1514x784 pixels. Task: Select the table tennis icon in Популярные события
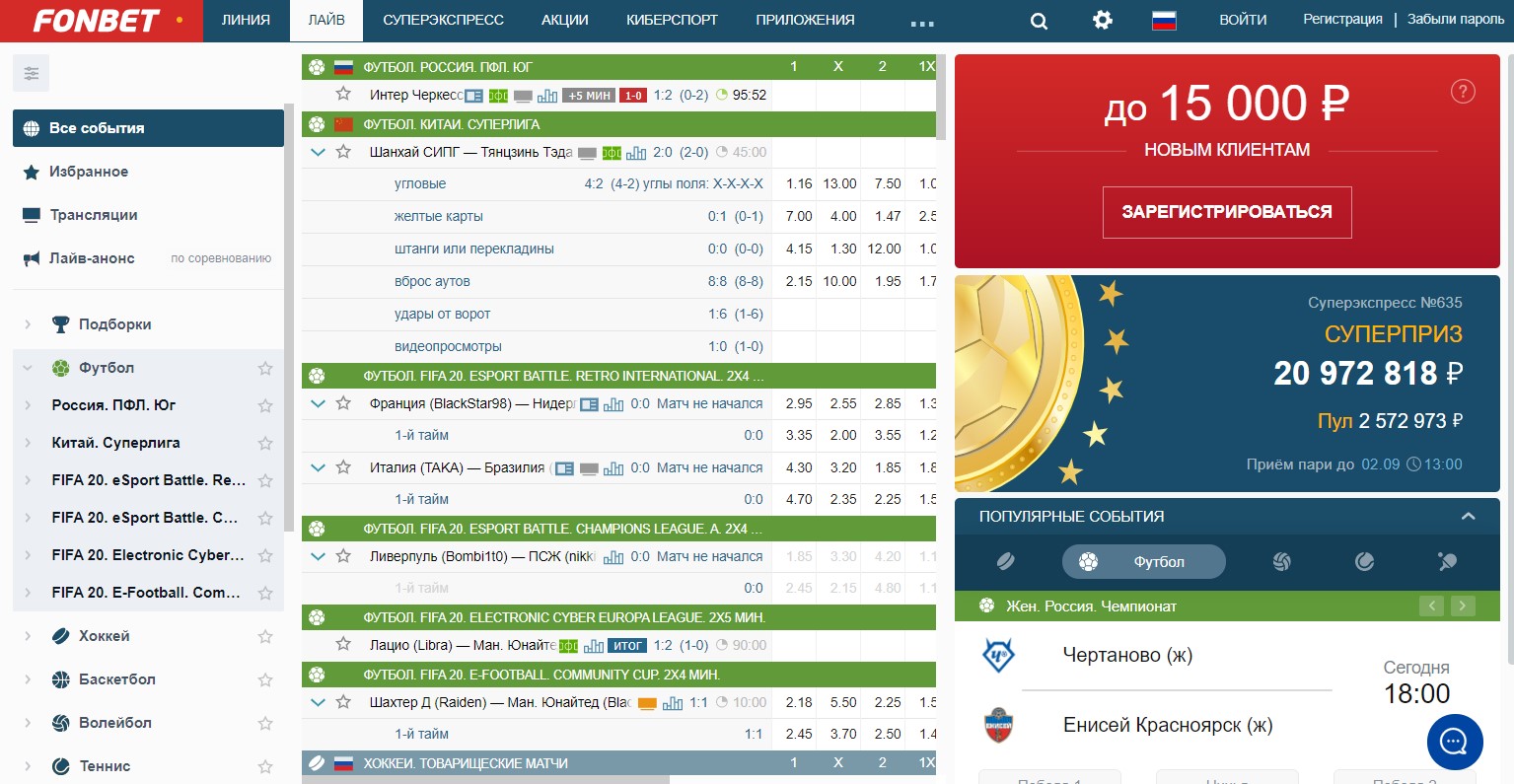1447,561
